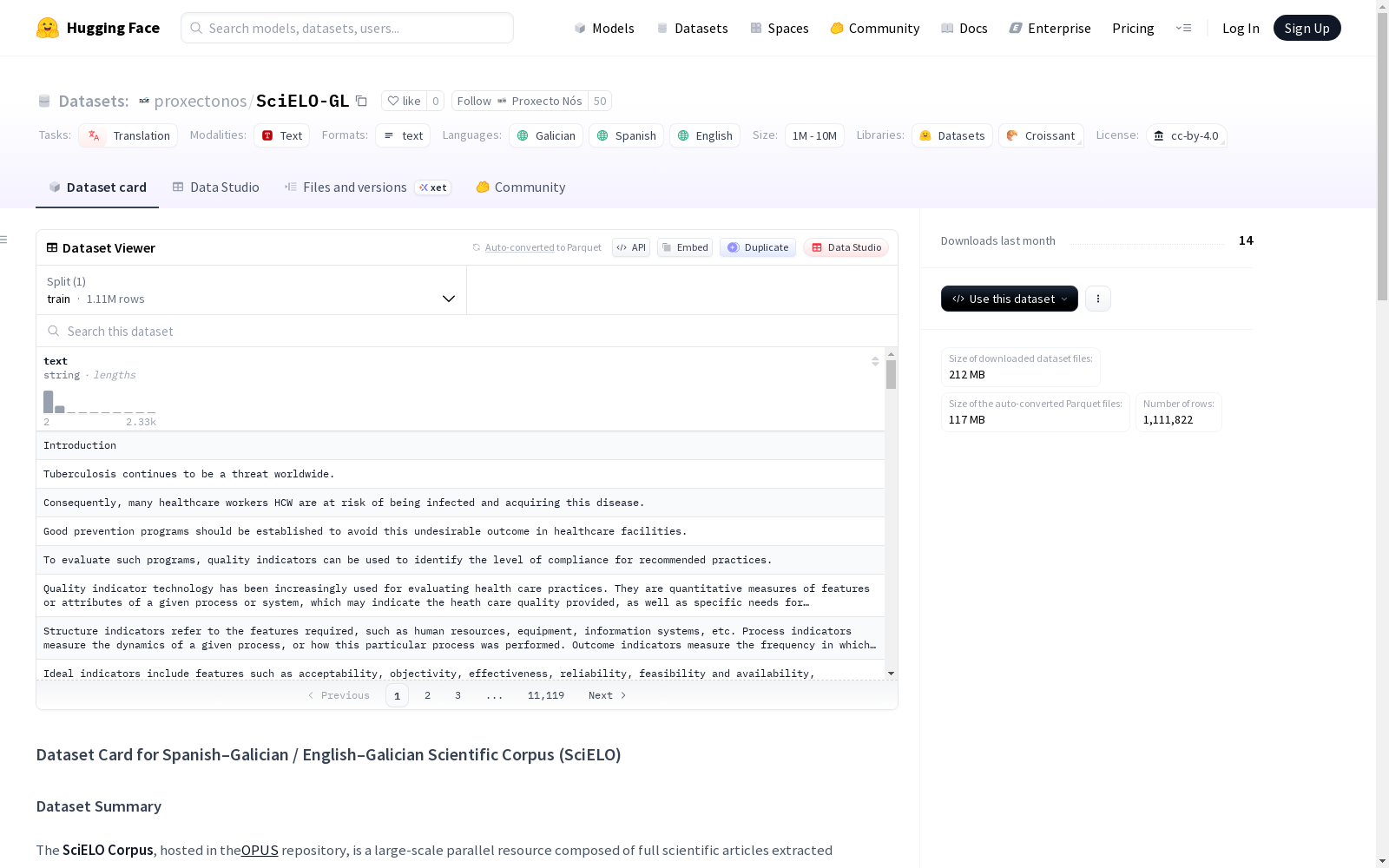This screenshot has height=868, width=1389.
Task: Click the Embed button
Action: (685, 247)
